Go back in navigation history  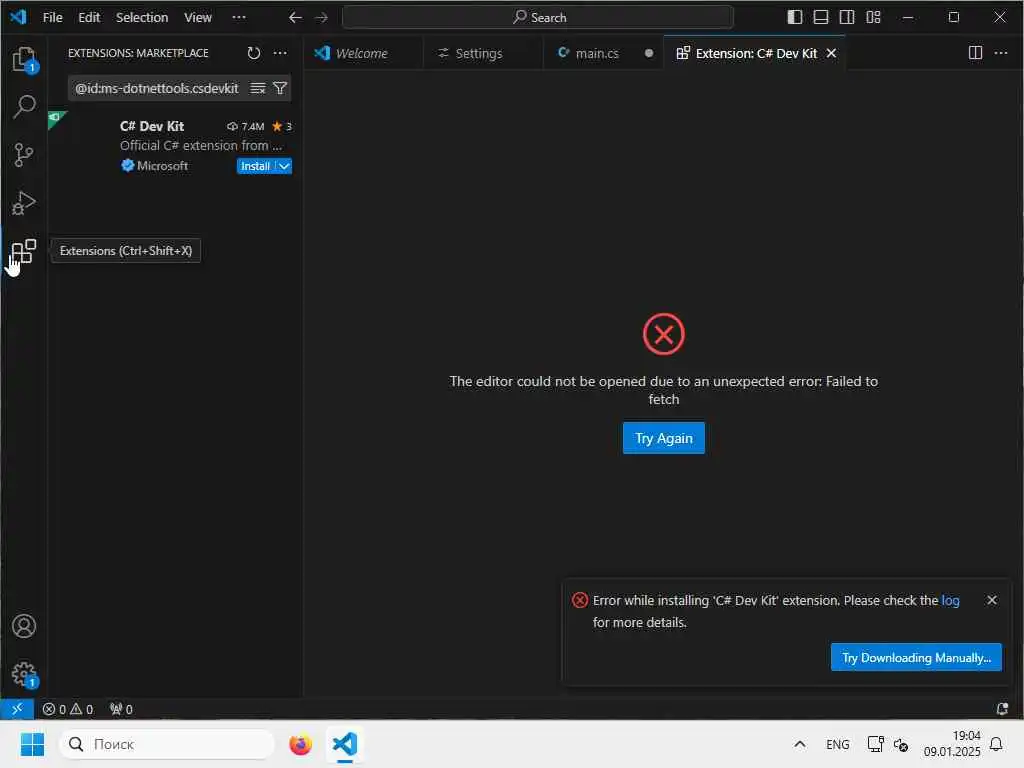tap(295, 18)
